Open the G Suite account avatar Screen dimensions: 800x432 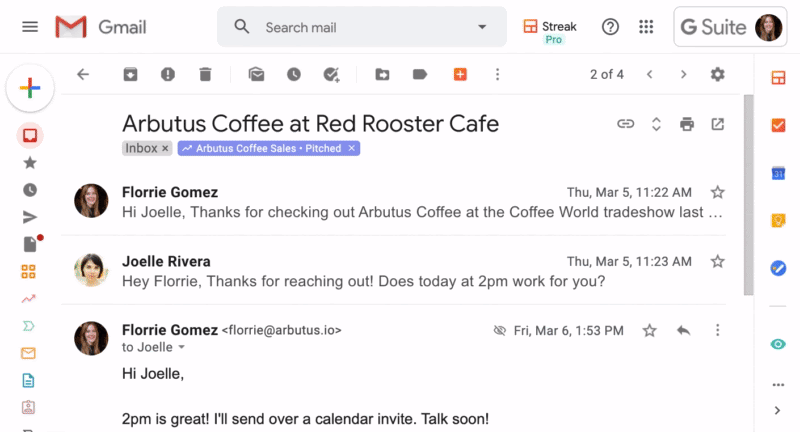tap(768, 27)
